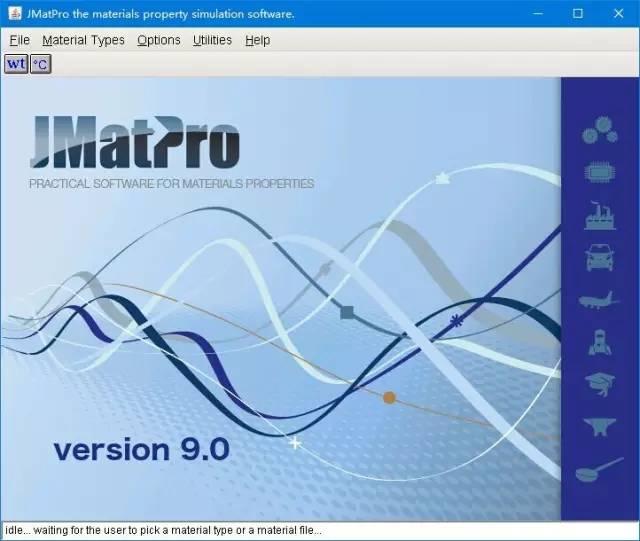
Task: Click the microchip icon in sidebar
Action: pos(600,172)
